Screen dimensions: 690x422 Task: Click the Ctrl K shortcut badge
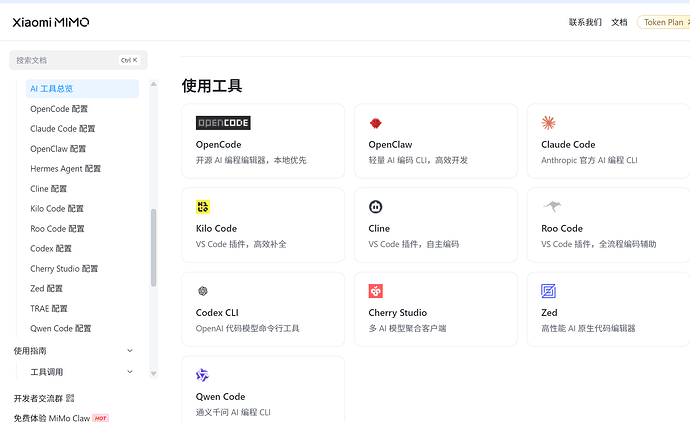click(129, 60)
